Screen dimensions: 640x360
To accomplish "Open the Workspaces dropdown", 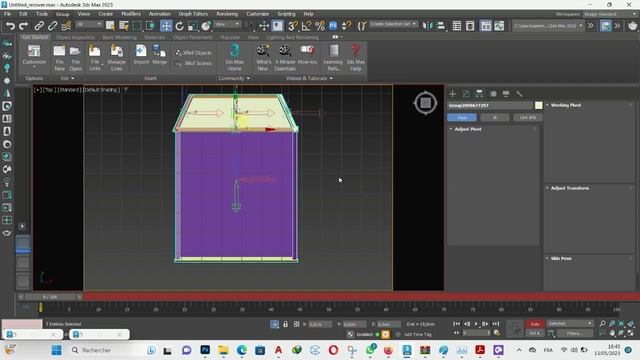I will [x=610, y=14].
